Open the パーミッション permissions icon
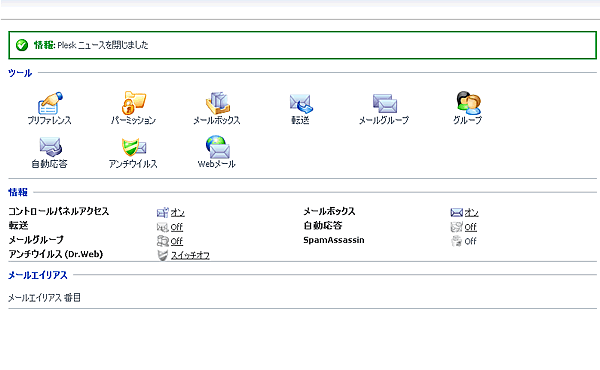The width and height of the screenshot is (600, 370). 134,103
